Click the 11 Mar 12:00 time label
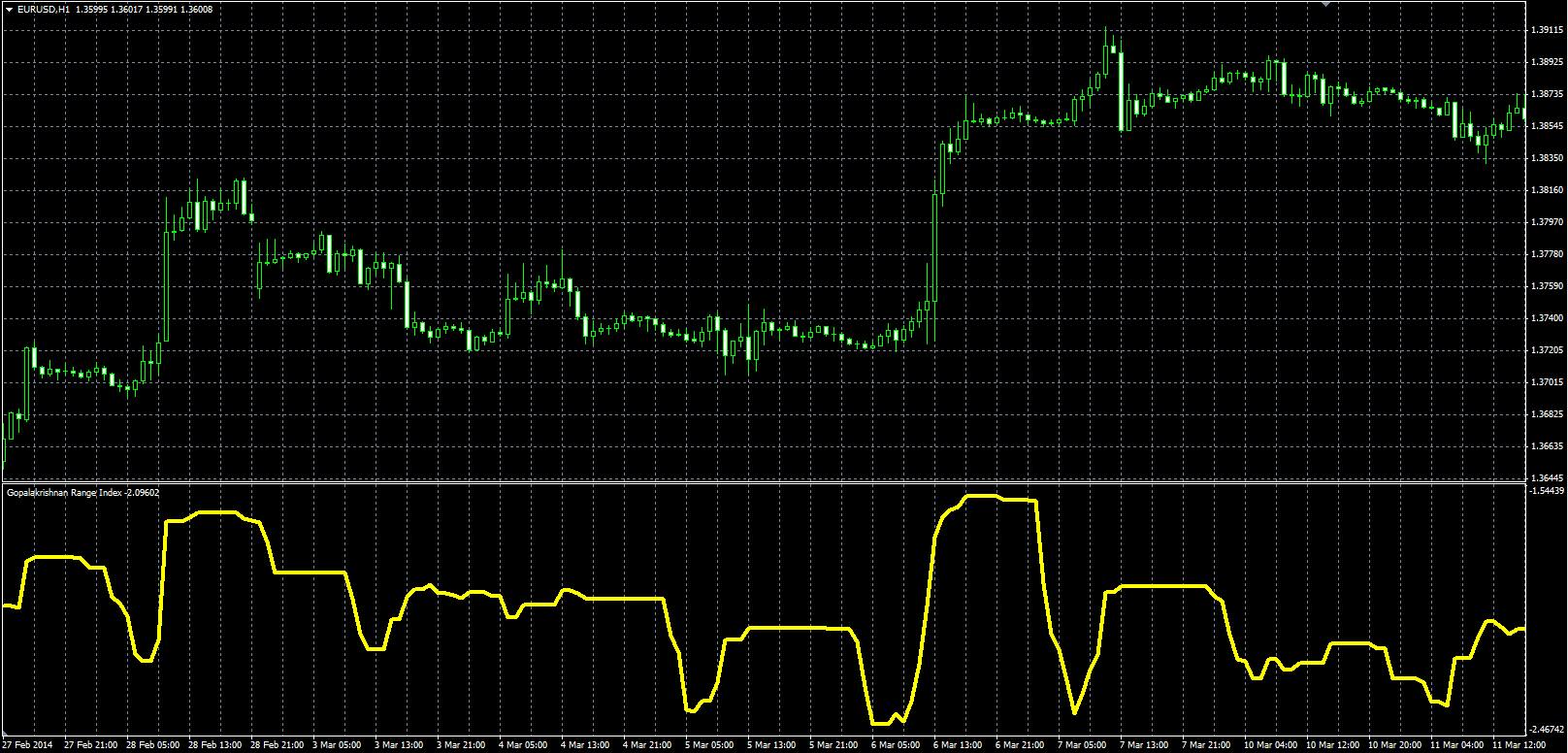This screenshot has width=1568, height=753. coord(1519,745)
